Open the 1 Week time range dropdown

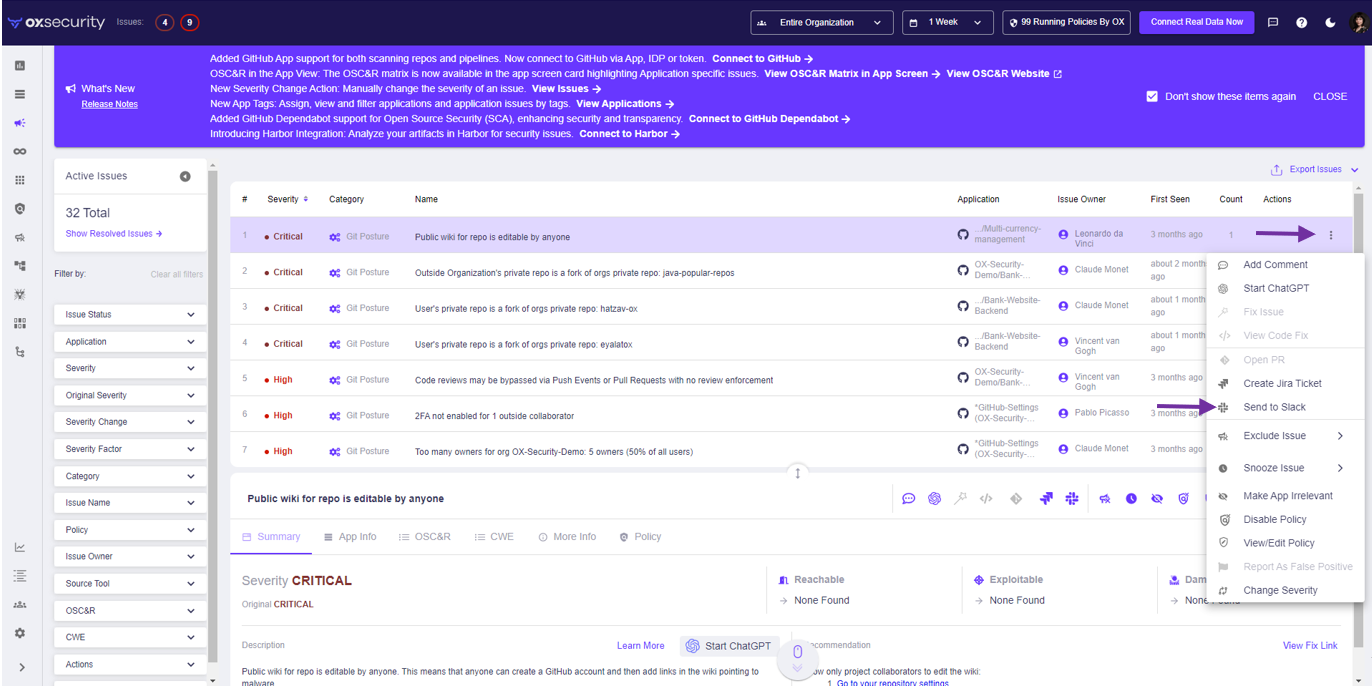[947, 22]
